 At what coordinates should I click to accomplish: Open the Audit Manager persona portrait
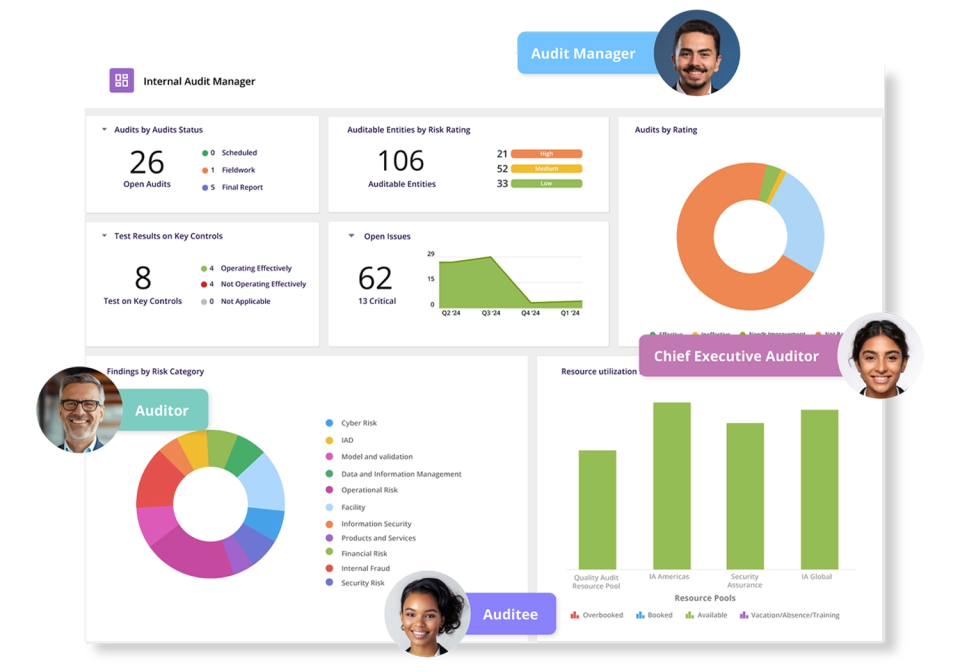[696, 53]
